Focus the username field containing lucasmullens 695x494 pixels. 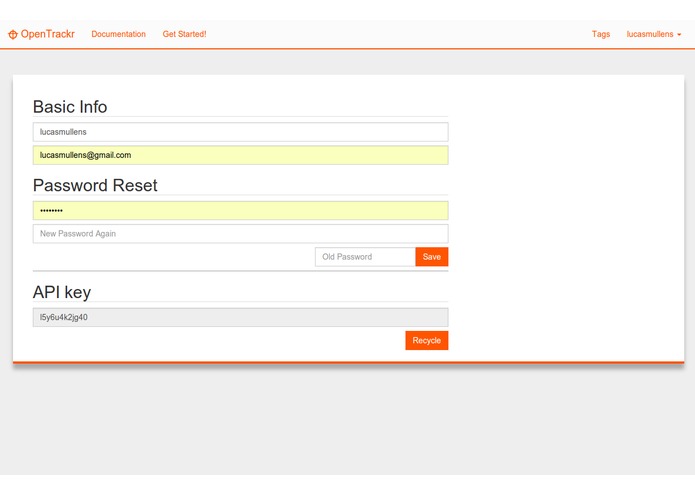[x=240, y=132]
